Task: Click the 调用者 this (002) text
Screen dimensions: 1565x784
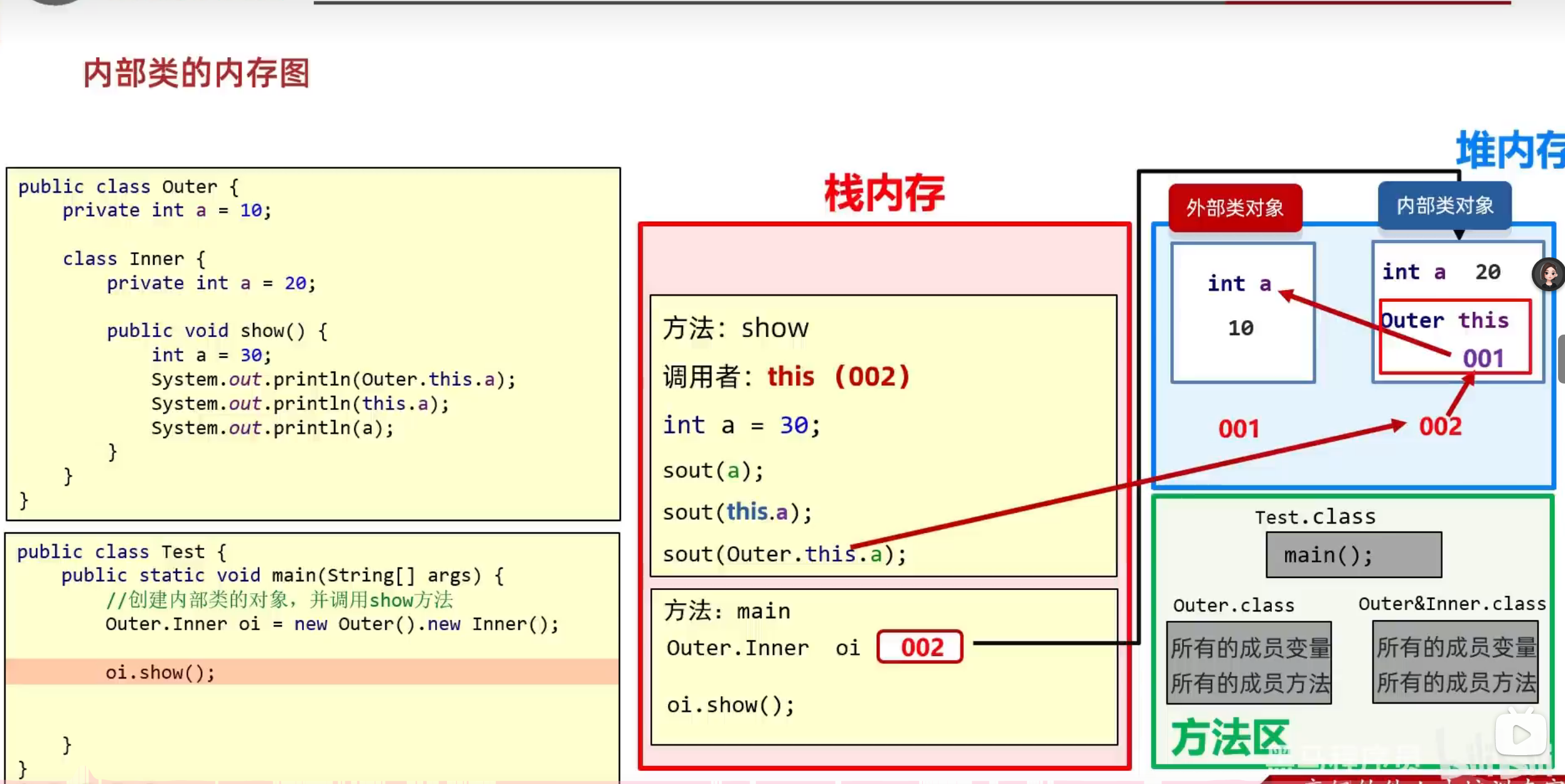Action: (x=786, y=377)
